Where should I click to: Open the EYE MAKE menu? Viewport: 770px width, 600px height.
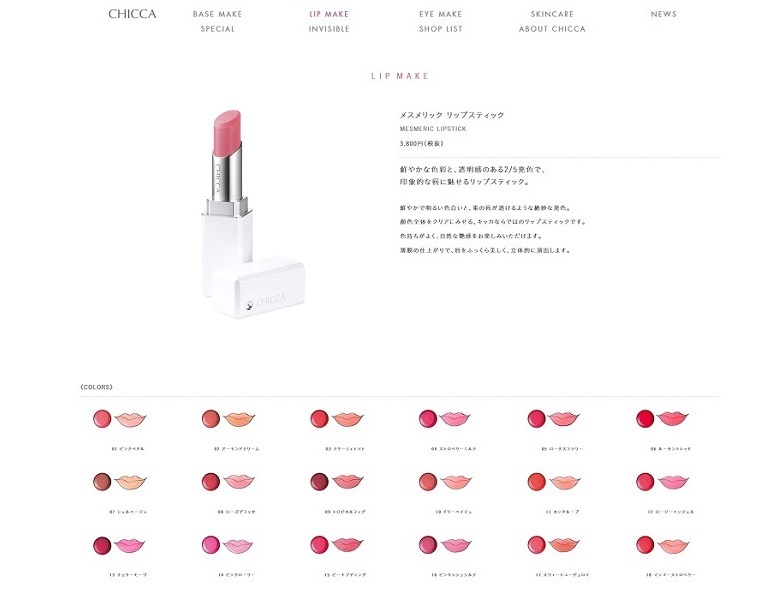tap(440, 14)
